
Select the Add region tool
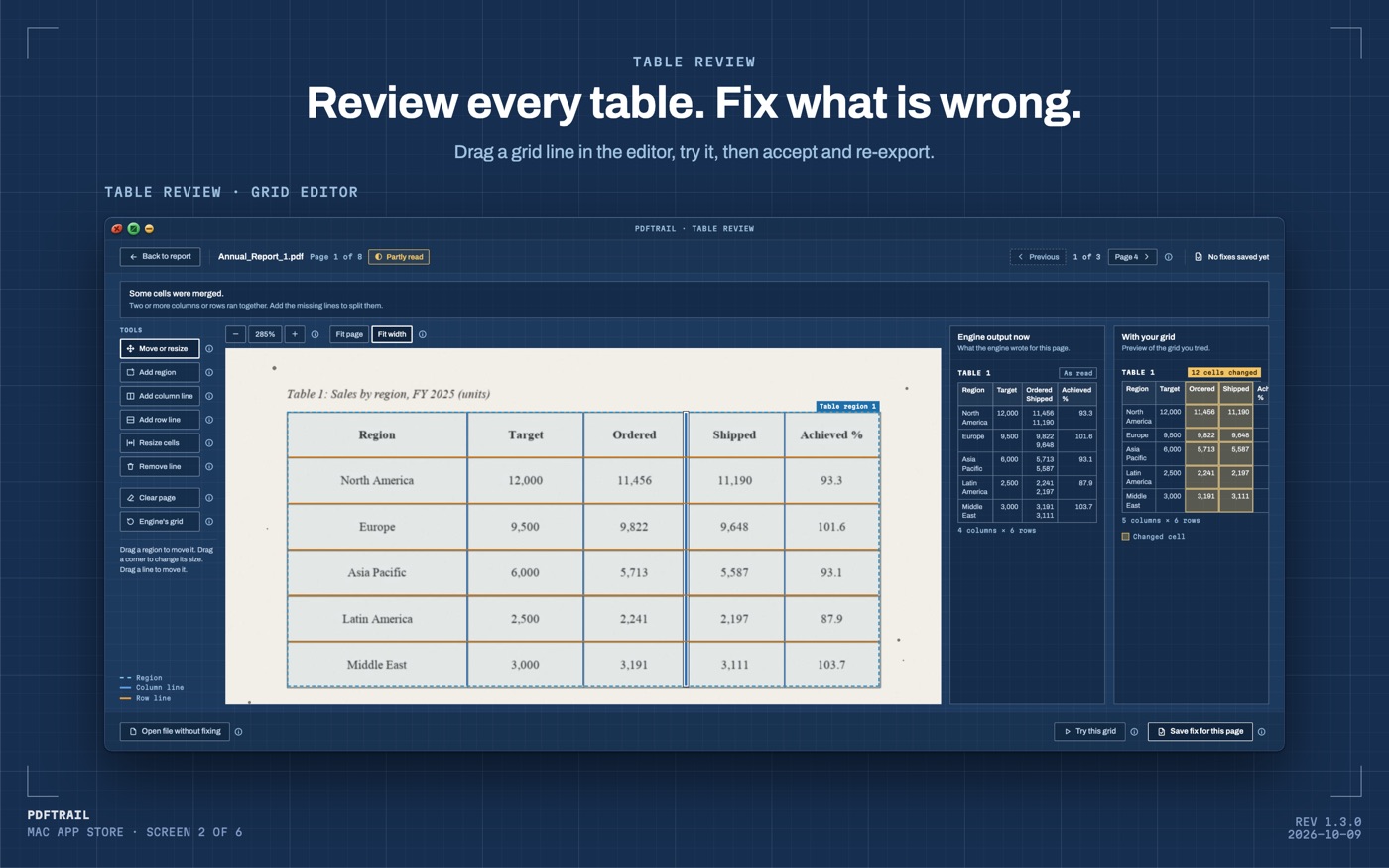[160, 372]
